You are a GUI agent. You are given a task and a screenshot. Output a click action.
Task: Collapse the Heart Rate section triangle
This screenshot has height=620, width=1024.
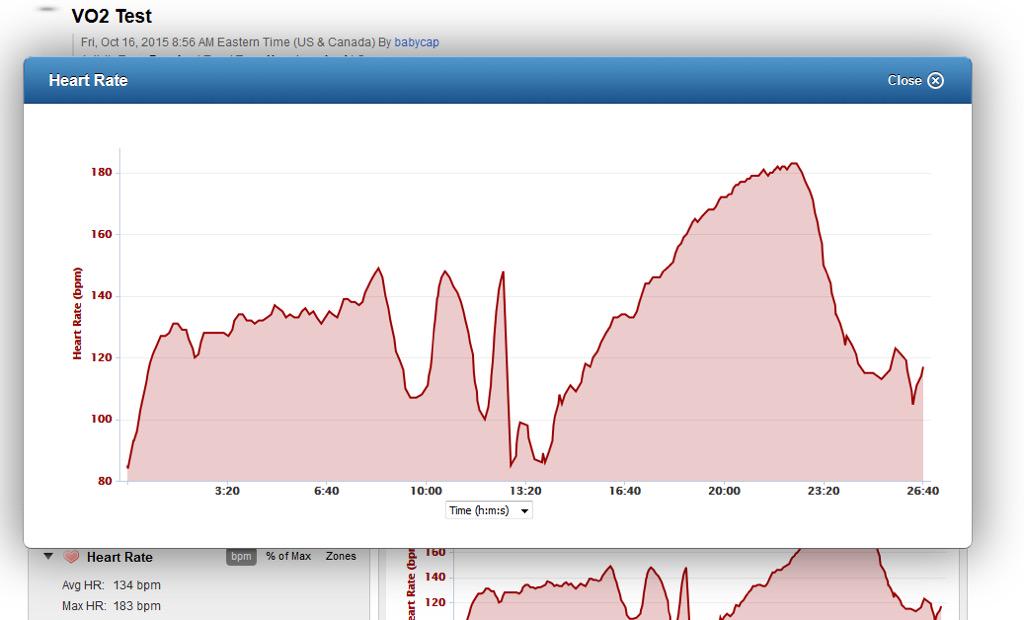[x=48, y=557]
